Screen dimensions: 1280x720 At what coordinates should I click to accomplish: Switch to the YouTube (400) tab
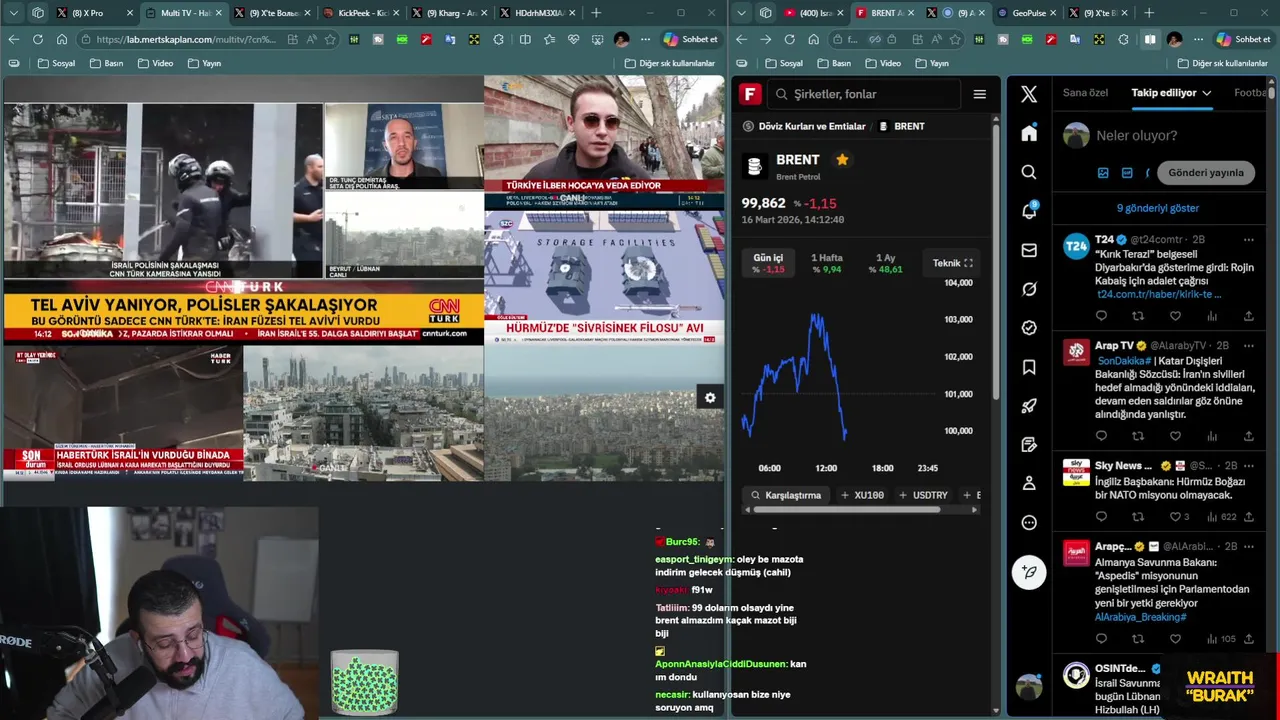point(813,13)
